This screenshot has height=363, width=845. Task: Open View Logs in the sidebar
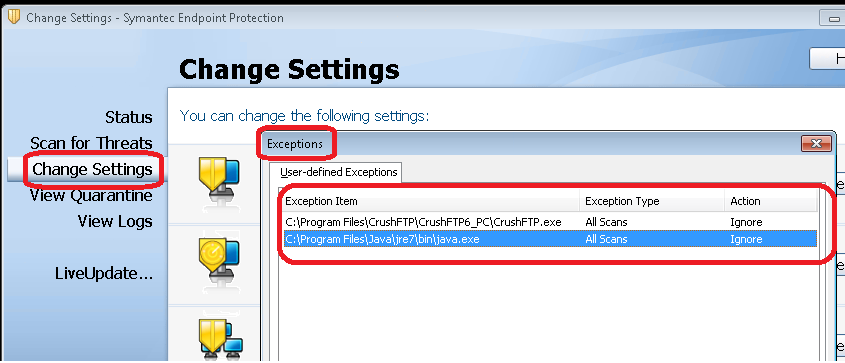coord(115,221)
